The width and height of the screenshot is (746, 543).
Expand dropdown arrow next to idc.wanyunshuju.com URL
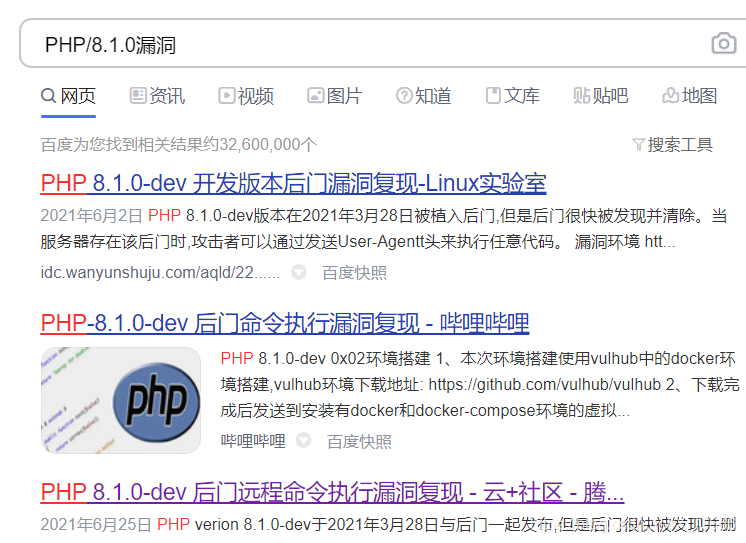[x=299, y=273]
